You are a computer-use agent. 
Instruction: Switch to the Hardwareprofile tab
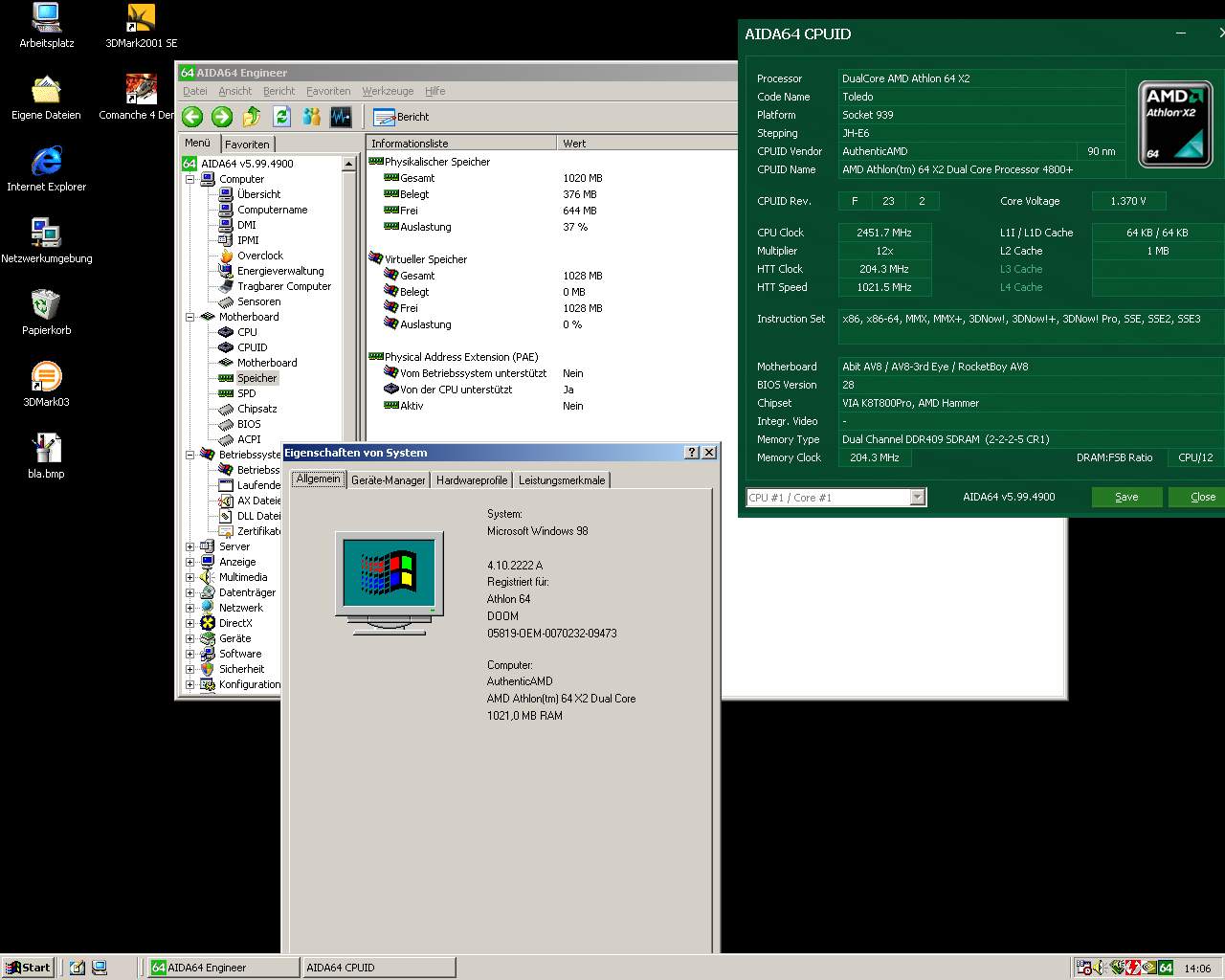pyautogui.click(x=472, y=480)
